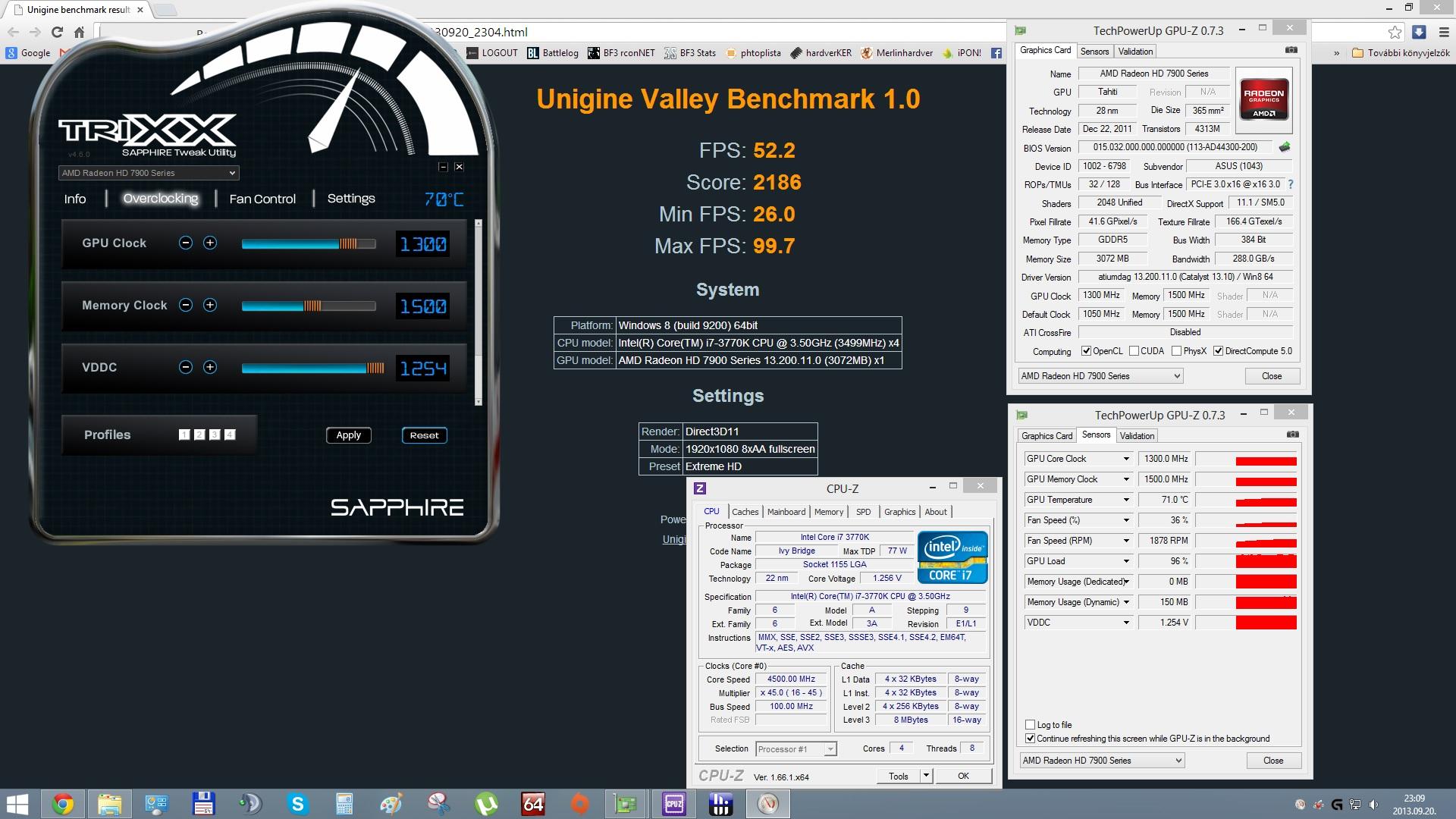Adjust the VDDC slider in TRIXX

pos(312,368)
